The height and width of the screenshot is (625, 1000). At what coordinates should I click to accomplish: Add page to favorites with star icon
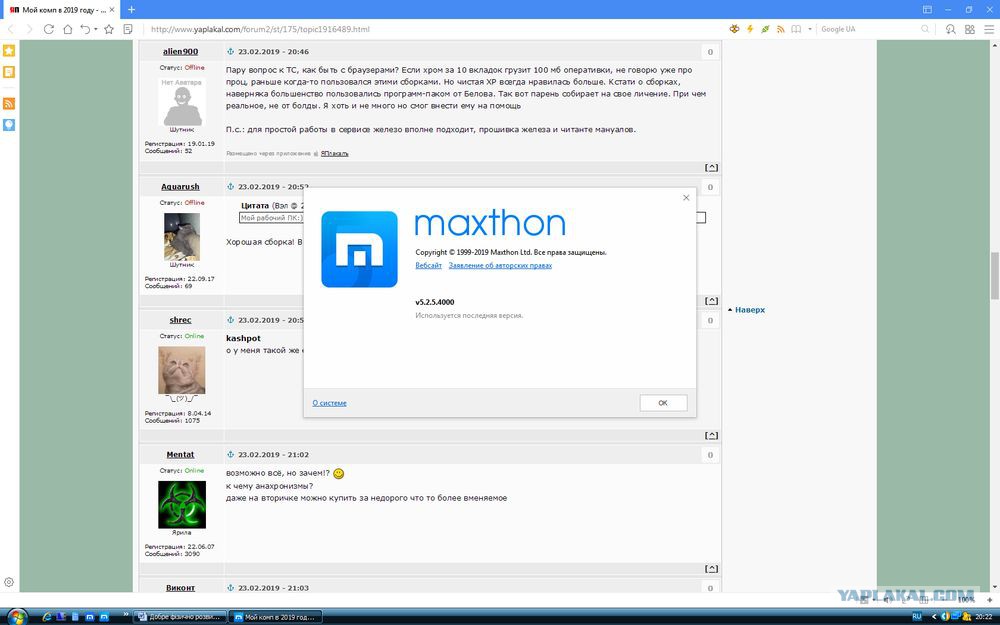click(x=109, y=29)
